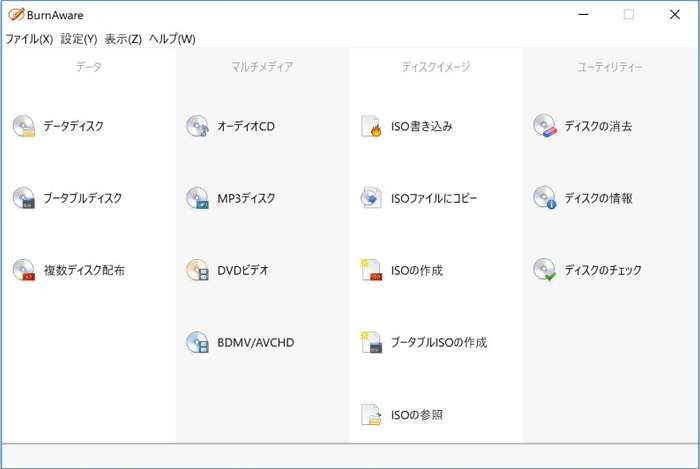Screen dimensions: 700x469
Task: Click the BDMV/AVCHD blue disc icon
Action: tap(197, 342)
